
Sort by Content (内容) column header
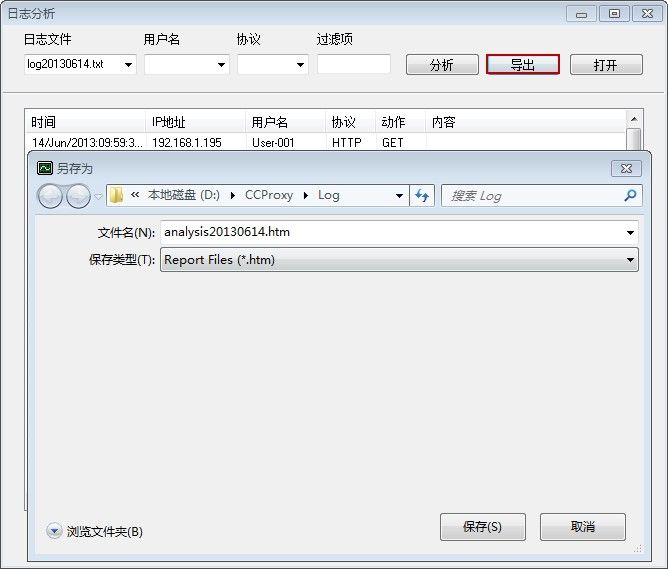(526, 122)
